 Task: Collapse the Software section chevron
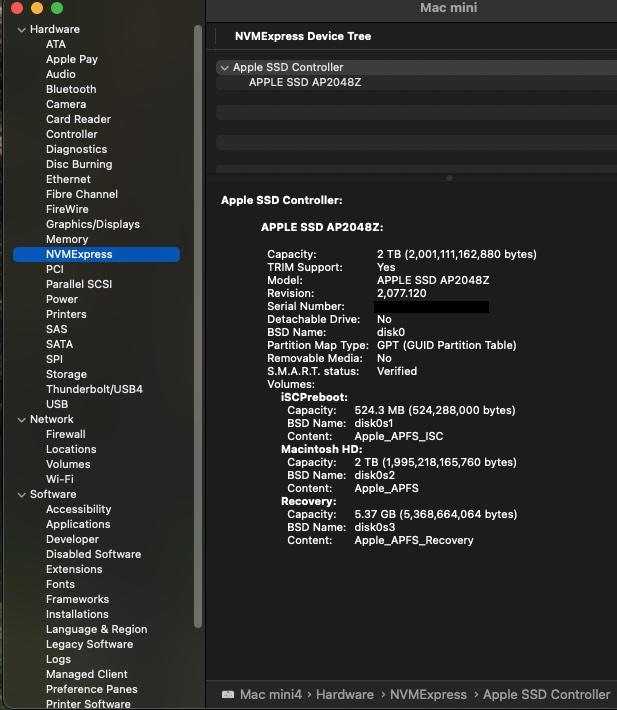(x=21, y=495)
